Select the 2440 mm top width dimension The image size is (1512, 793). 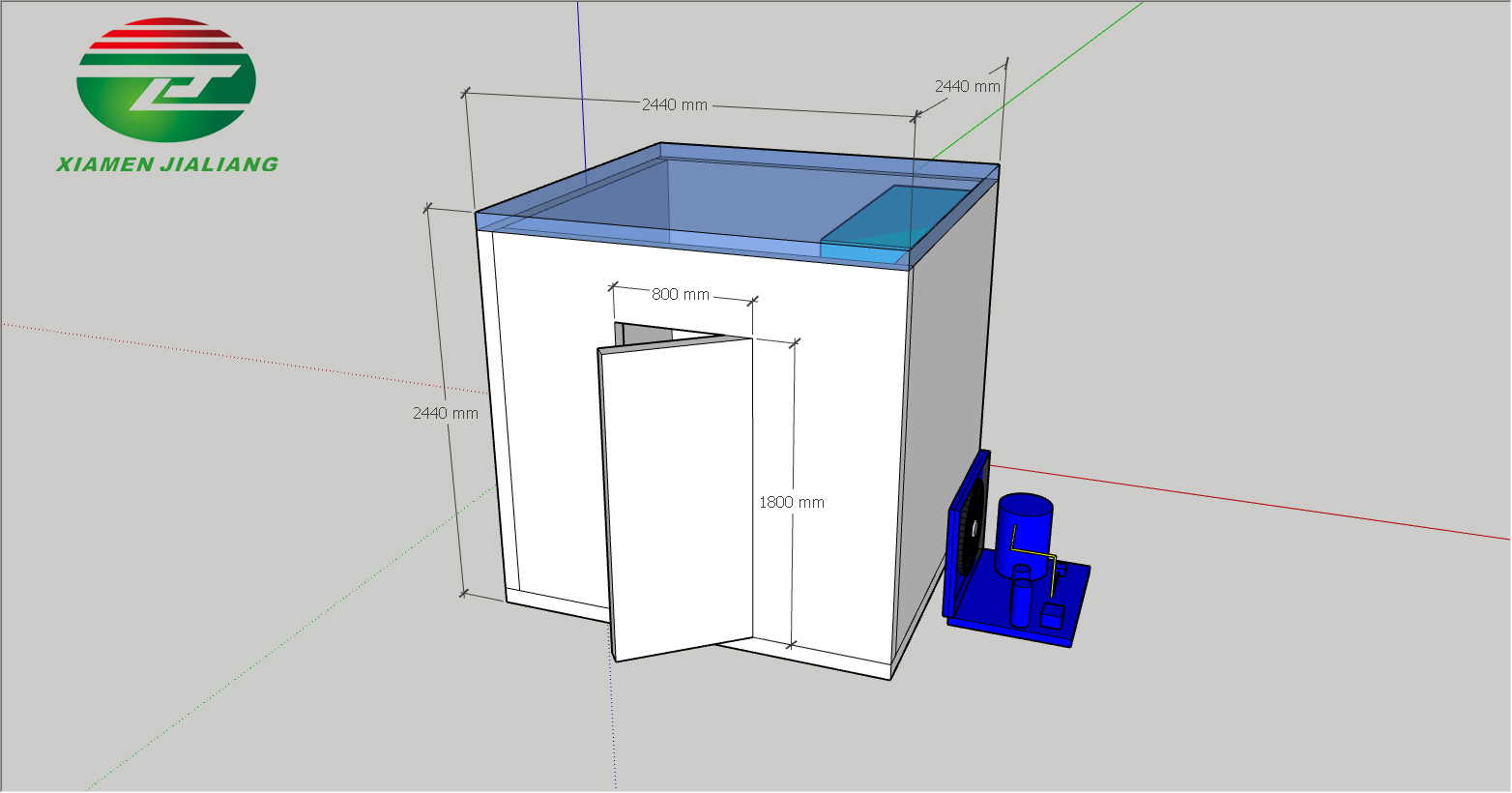(x=674, y=104)
